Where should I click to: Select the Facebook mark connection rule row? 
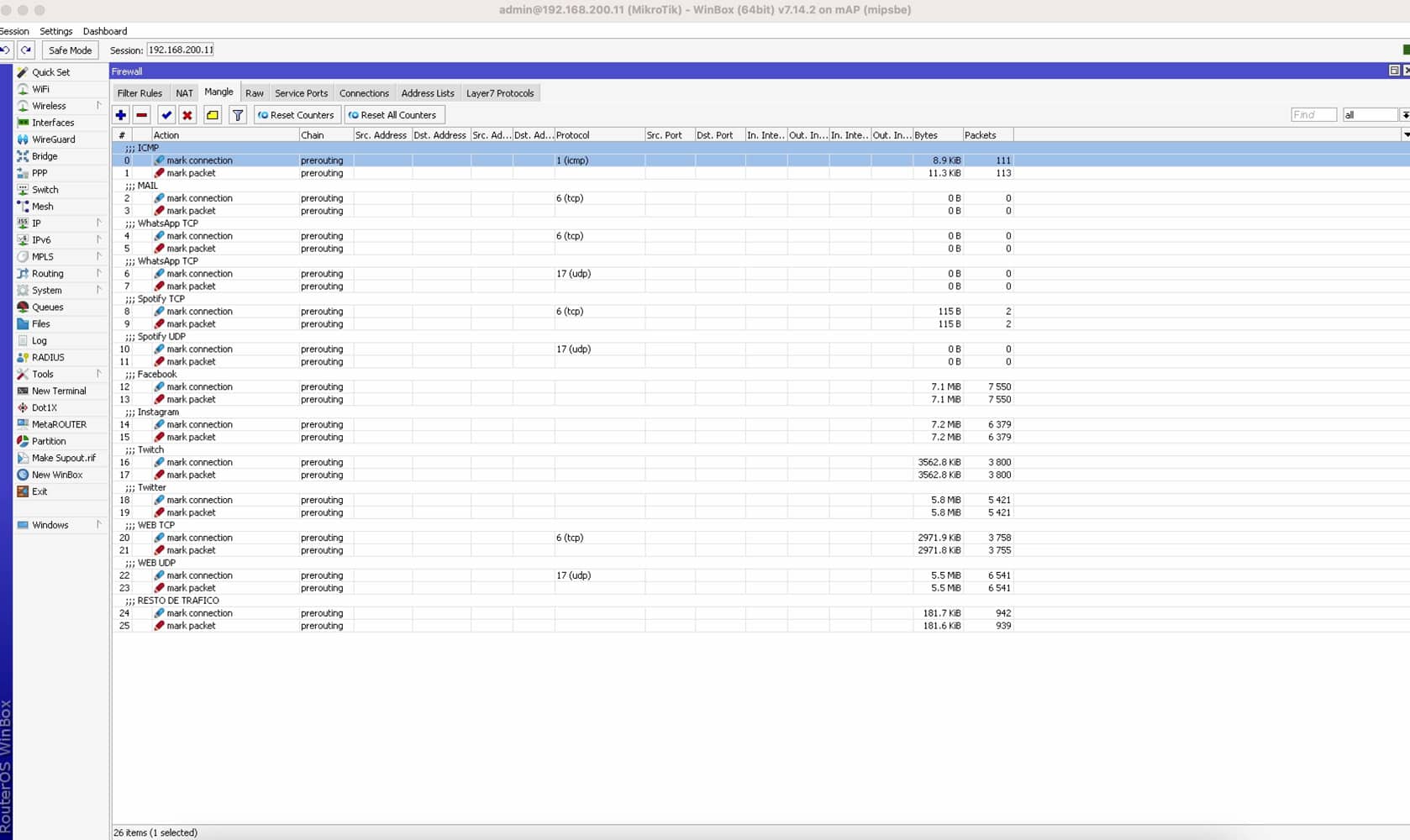click(199, 387)
